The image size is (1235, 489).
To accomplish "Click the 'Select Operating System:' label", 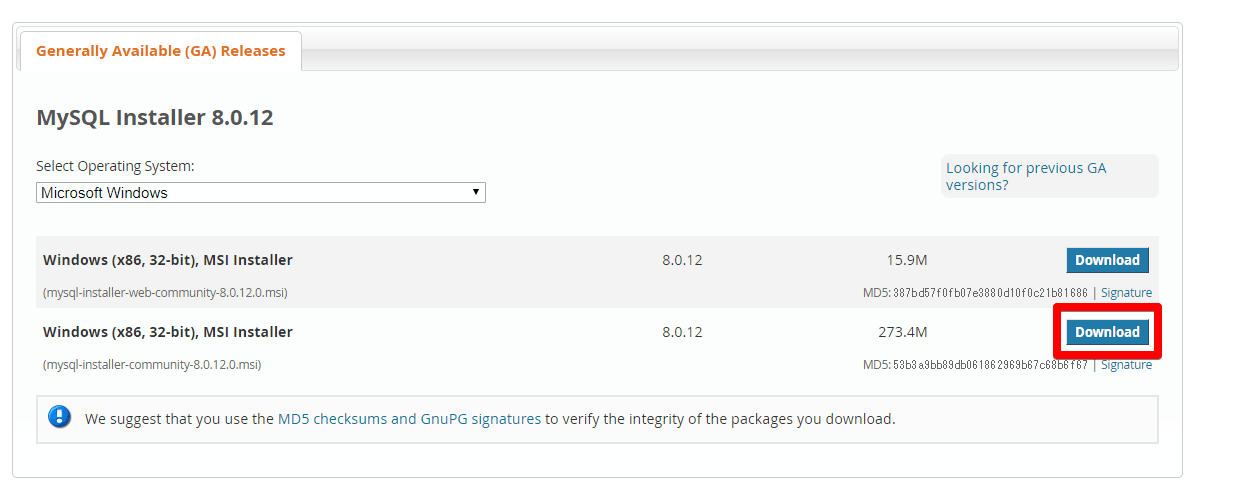I will click(x=115, y=166).
